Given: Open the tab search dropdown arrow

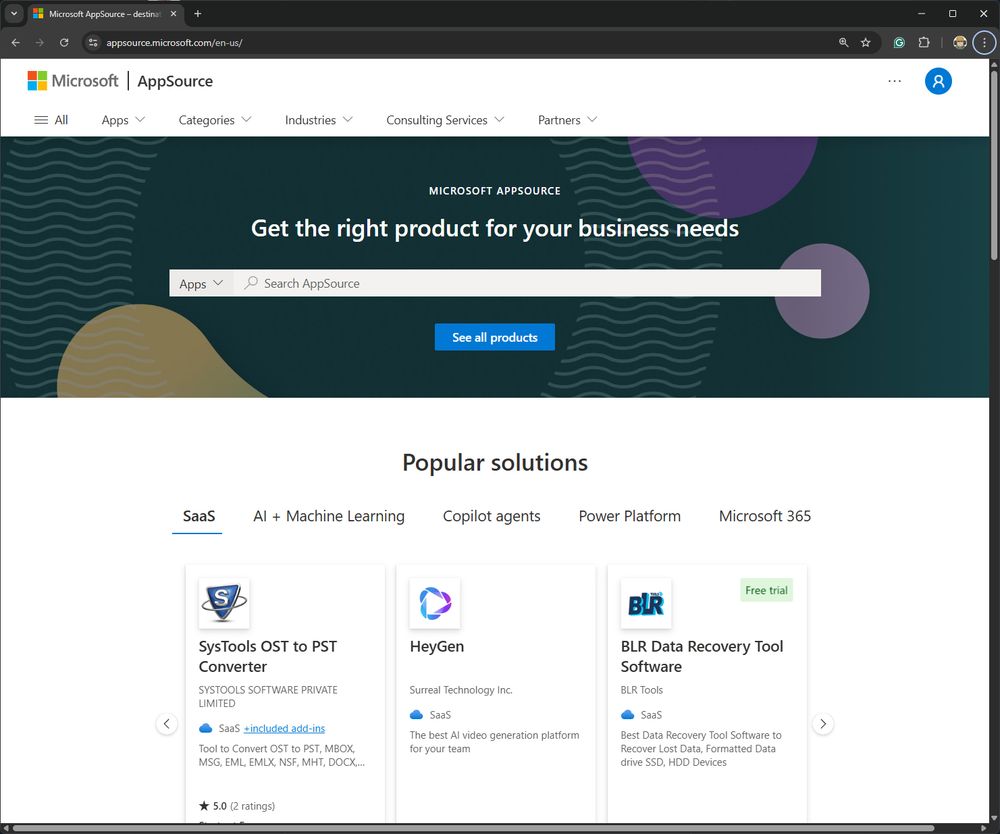Looking at the screenshot, I should coord(13,13).
